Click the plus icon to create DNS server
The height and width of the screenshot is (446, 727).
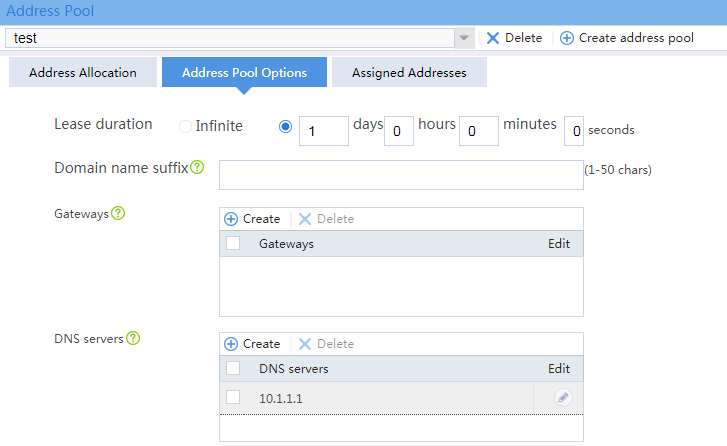pyautogui.click(x=231, y=344)
